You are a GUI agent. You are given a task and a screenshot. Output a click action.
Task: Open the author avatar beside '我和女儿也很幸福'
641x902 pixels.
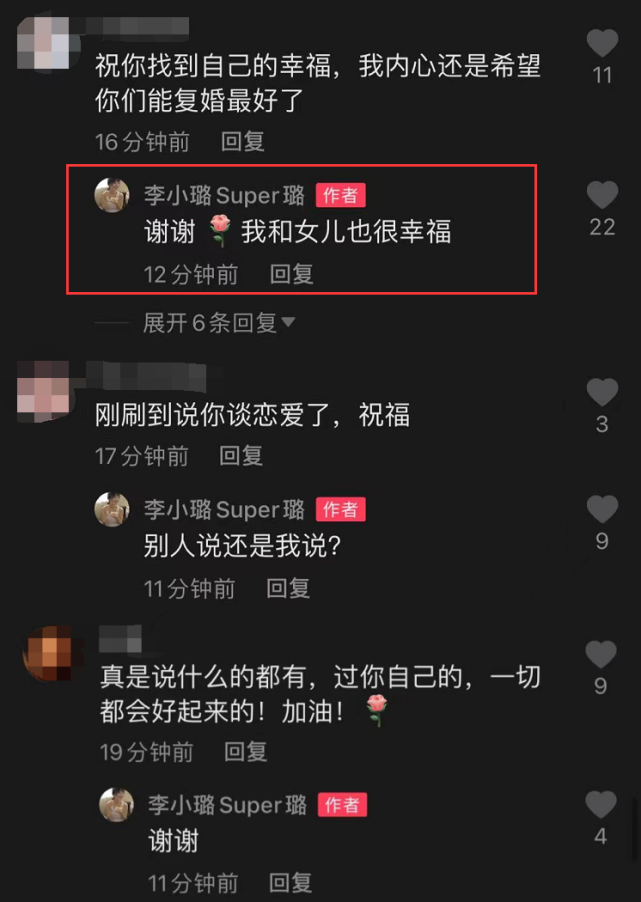(x=112, y=195)
